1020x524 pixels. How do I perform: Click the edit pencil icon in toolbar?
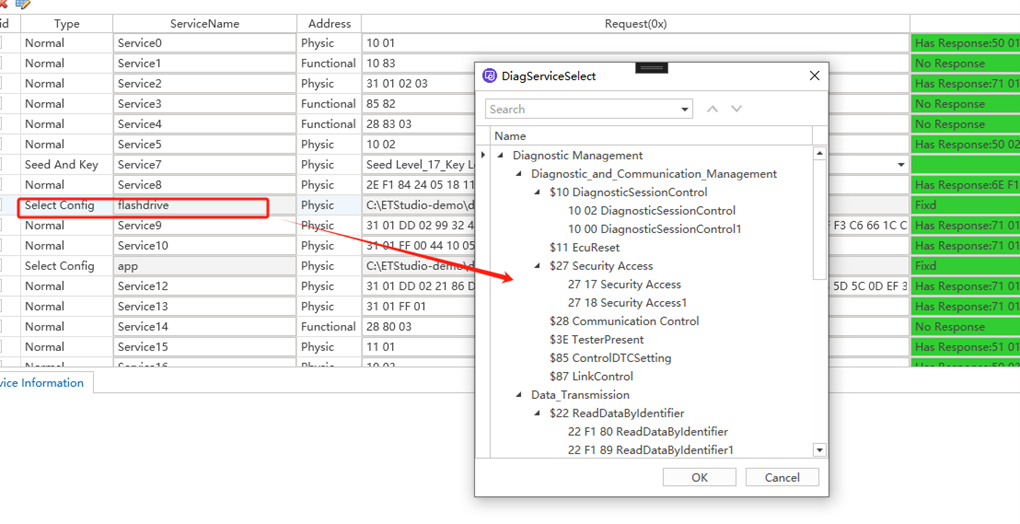[22, 4]
